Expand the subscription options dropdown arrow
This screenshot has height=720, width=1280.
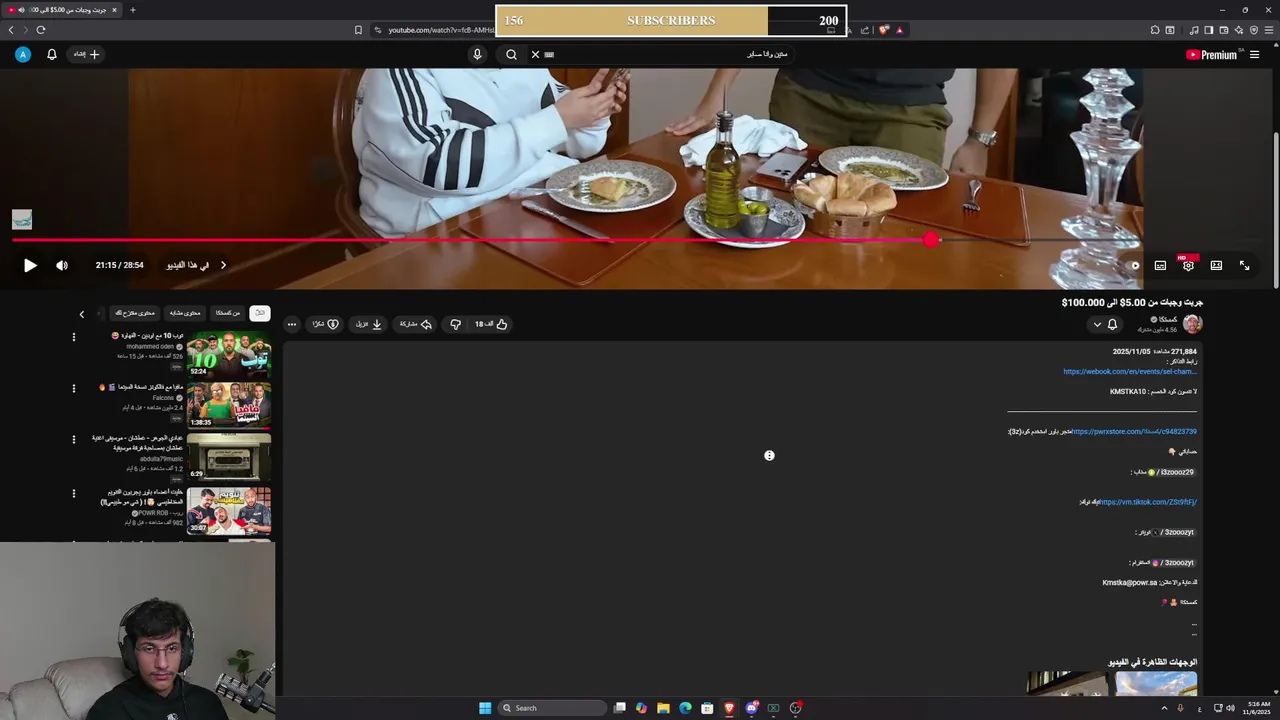[x=1097, y=324]
